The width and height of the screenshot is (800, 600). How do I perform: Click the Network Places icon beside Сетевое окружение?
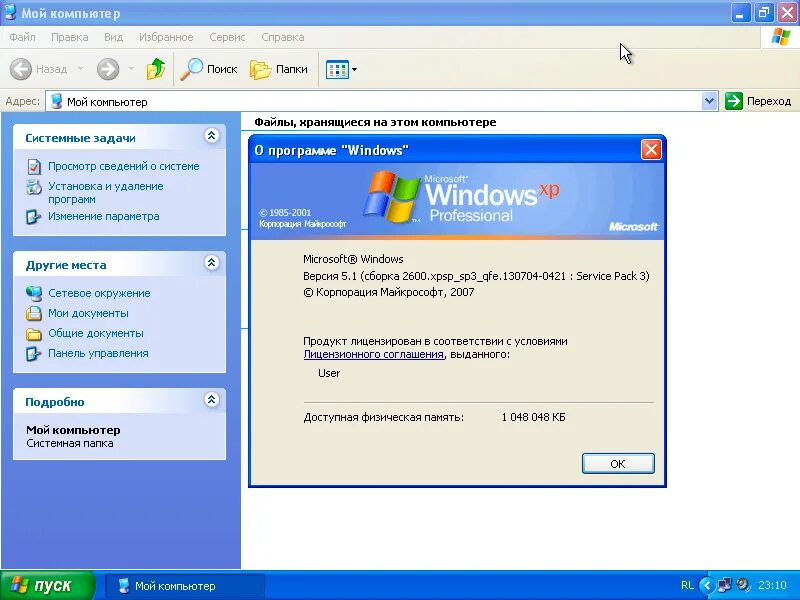(34, 293)
